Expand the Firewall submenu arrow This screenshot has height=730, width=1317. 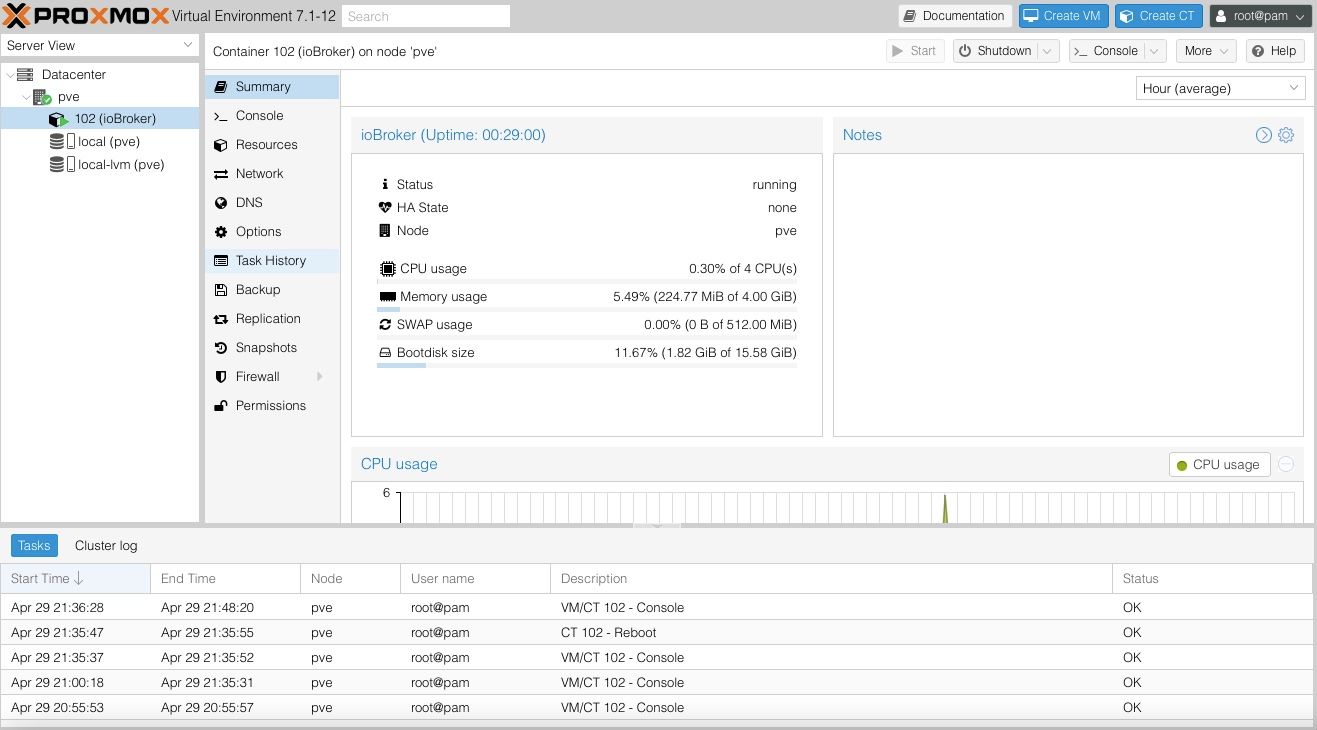click(320, 377)
